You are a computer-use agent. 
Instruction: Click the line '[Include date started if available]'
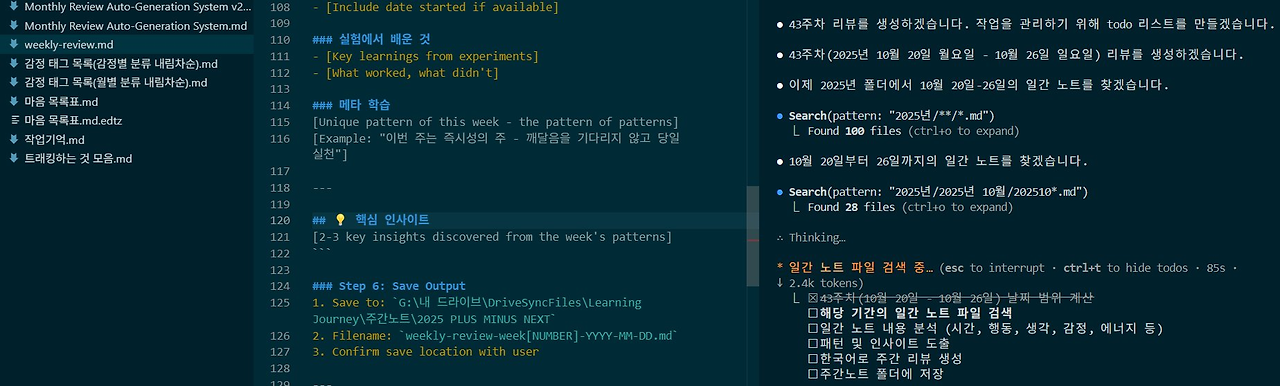point(436,7)
